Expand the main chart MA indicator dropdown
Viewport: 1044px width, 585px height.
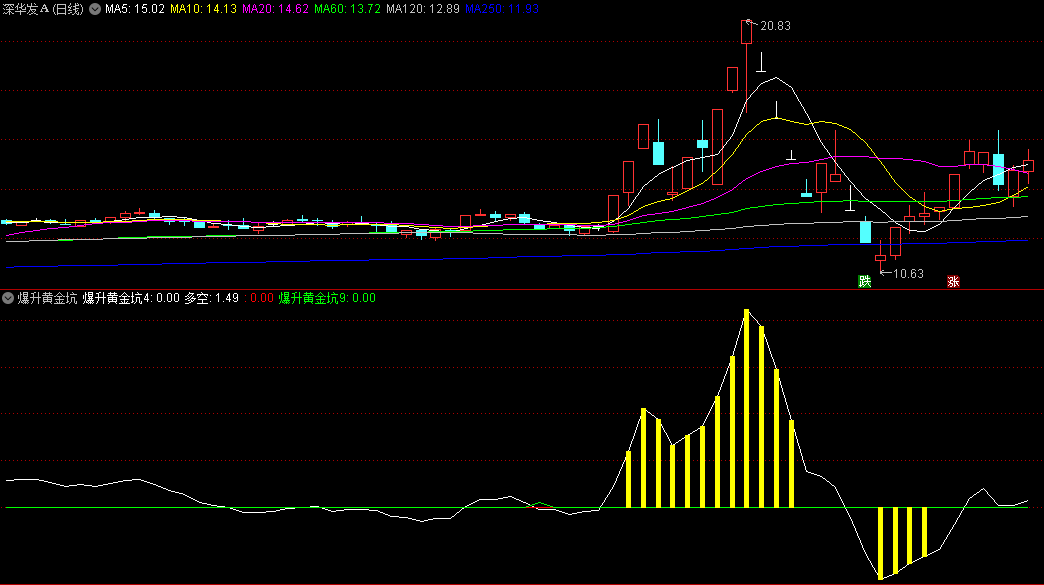pos(95,9)
